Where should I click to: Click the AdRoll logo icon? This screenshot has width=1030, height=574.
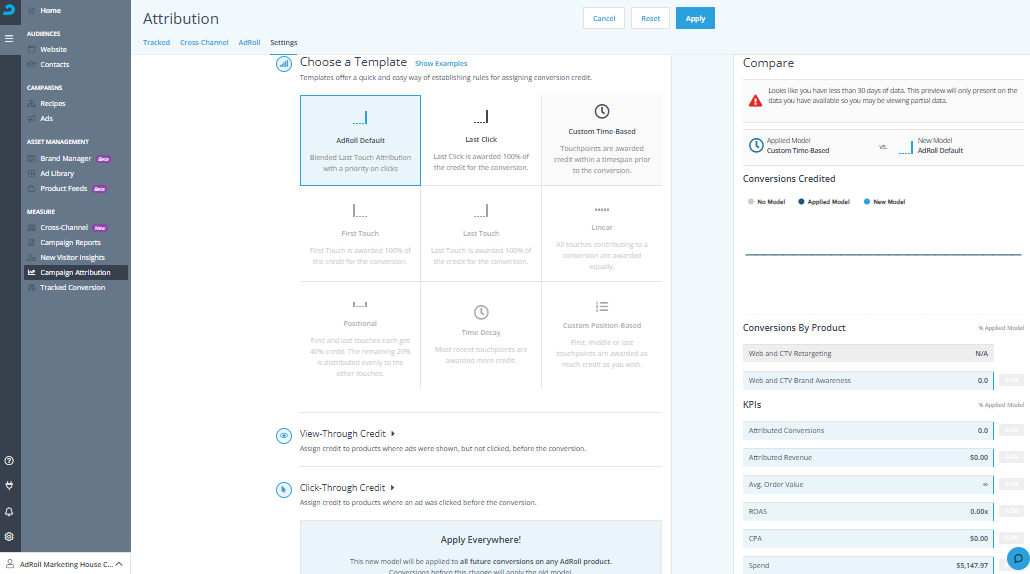[9, 9]
